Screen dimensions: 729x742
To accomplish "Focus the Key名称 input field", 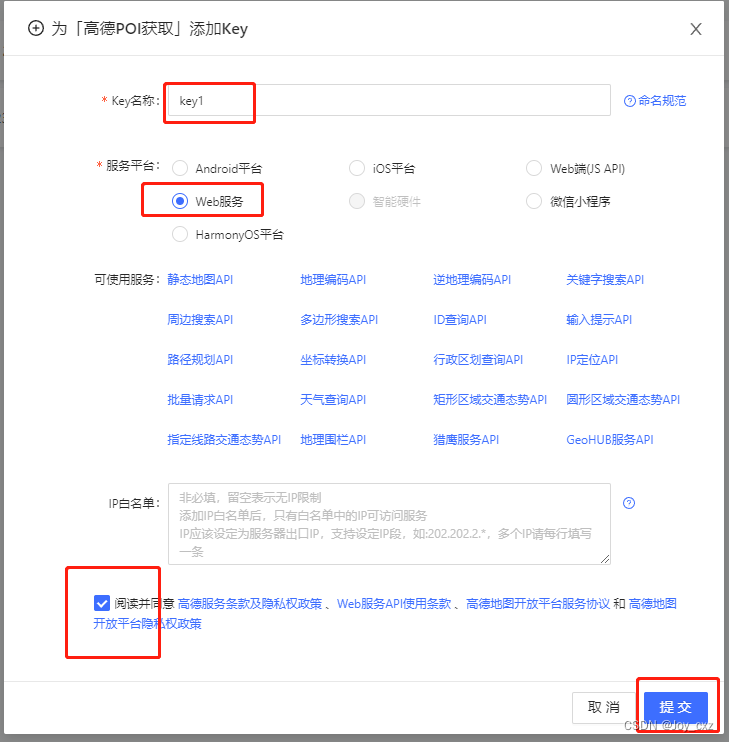I will (389, 100).
